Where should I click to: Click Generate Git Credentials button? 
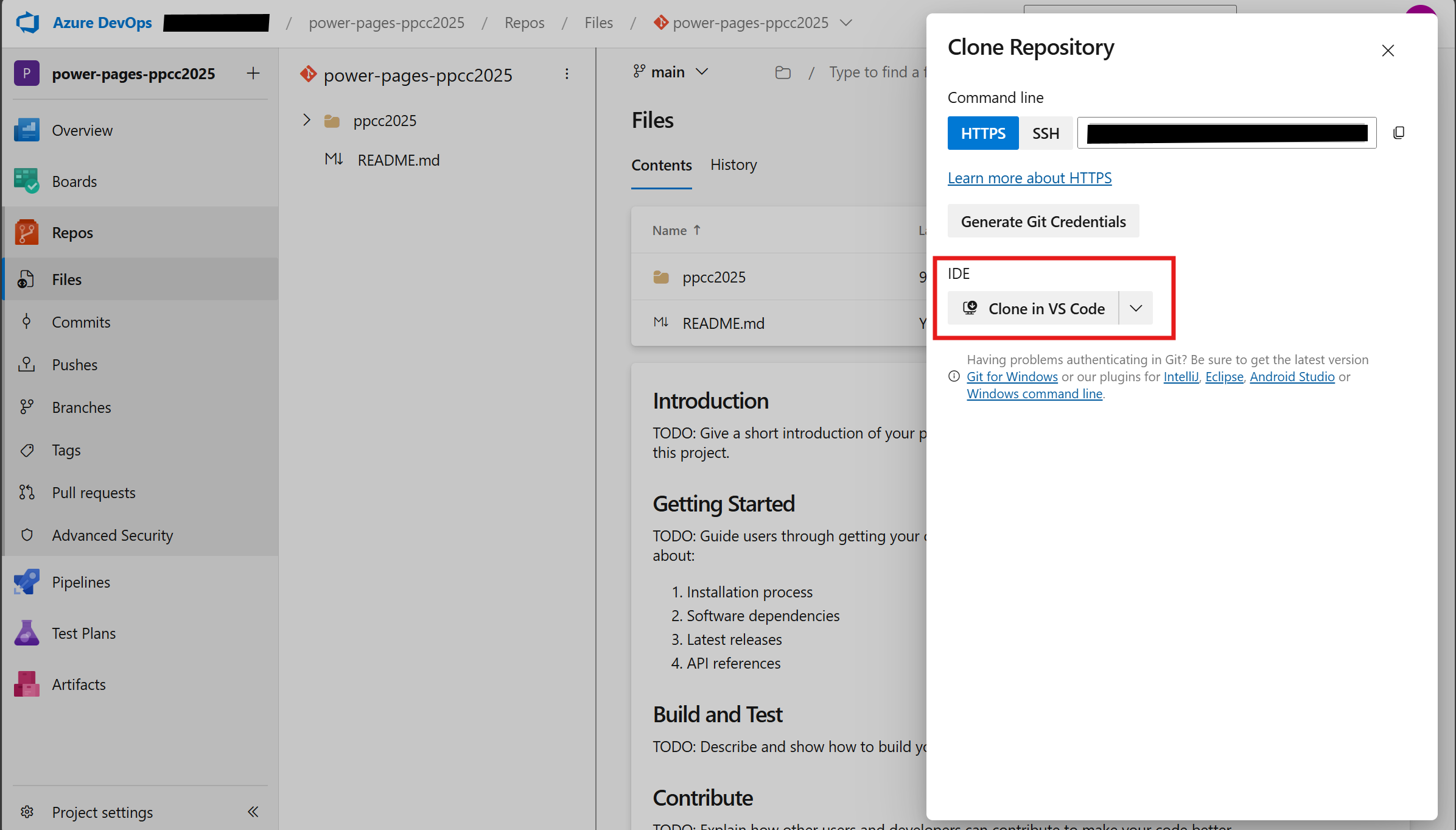1043,222
